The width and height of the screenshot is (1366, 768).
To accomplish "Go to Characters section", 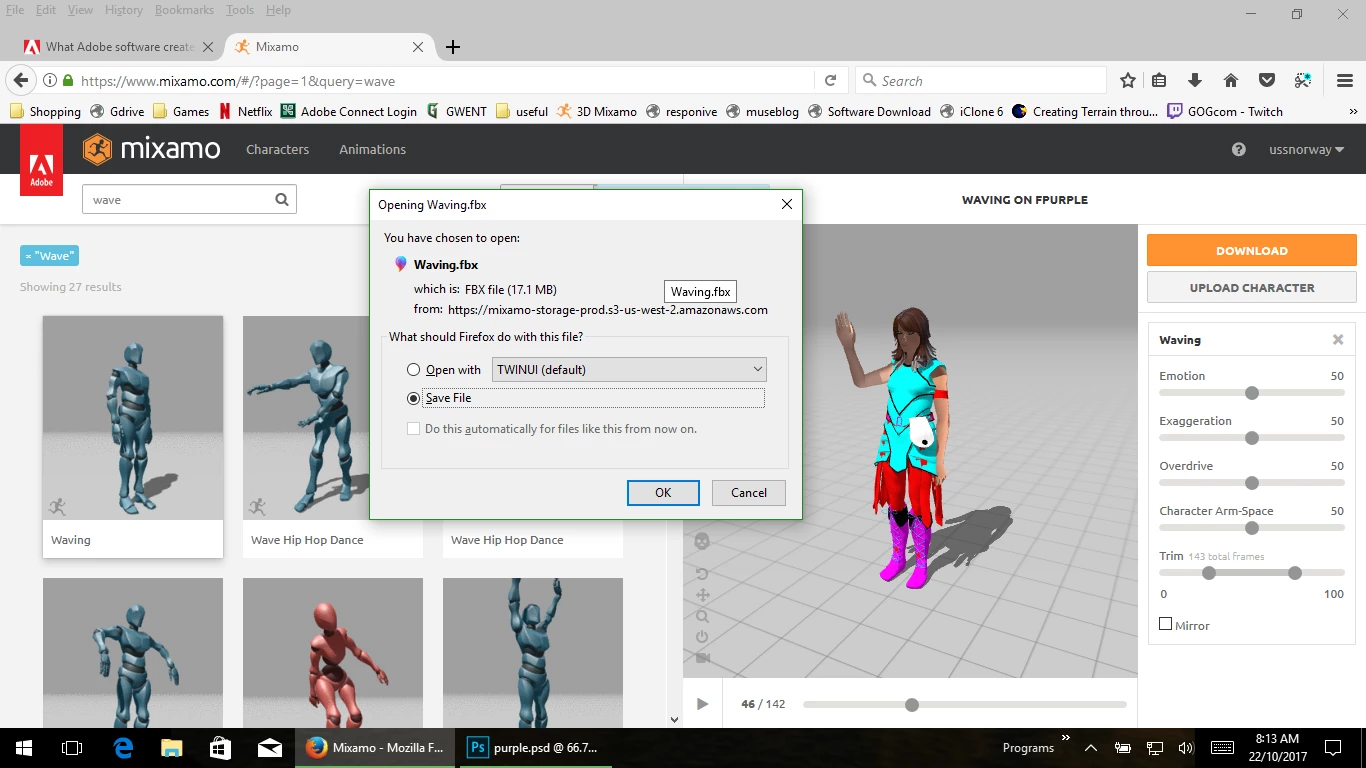I will 278,149.
